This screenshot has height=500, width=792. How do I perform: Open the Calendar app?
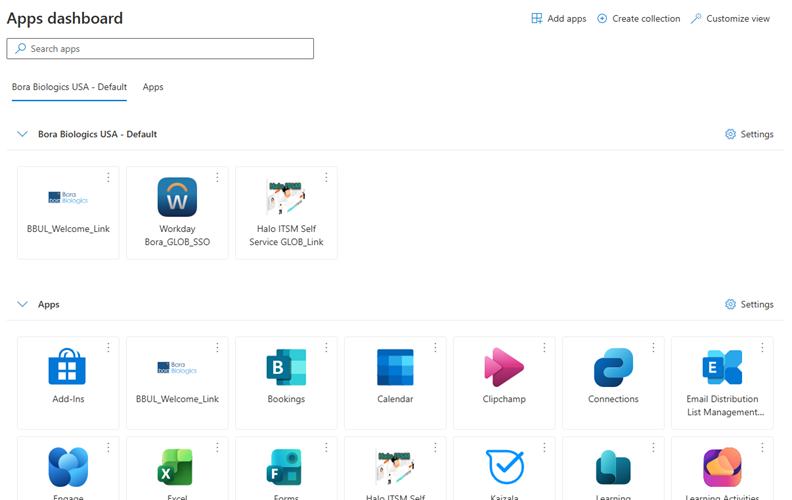395,383
